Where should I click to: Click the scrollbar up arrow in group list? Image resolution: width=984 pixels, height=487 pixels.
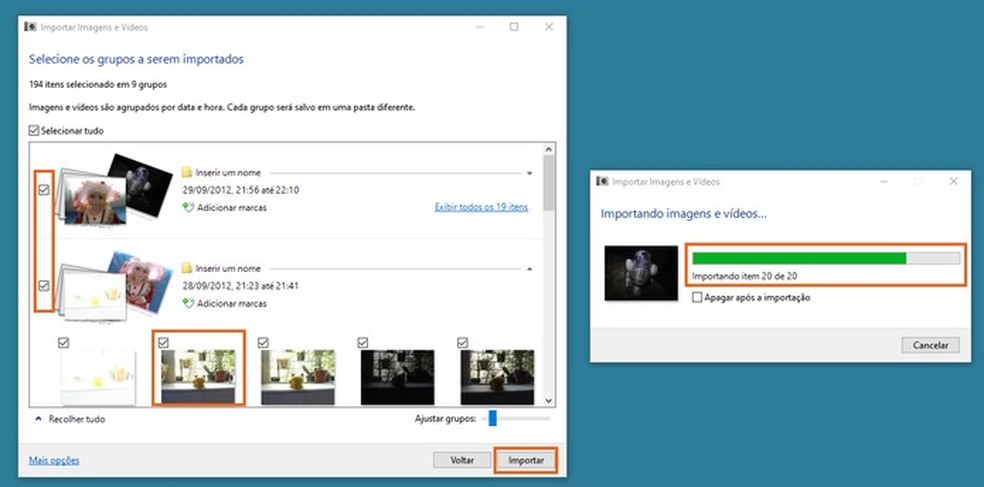[x=548, y=149]
